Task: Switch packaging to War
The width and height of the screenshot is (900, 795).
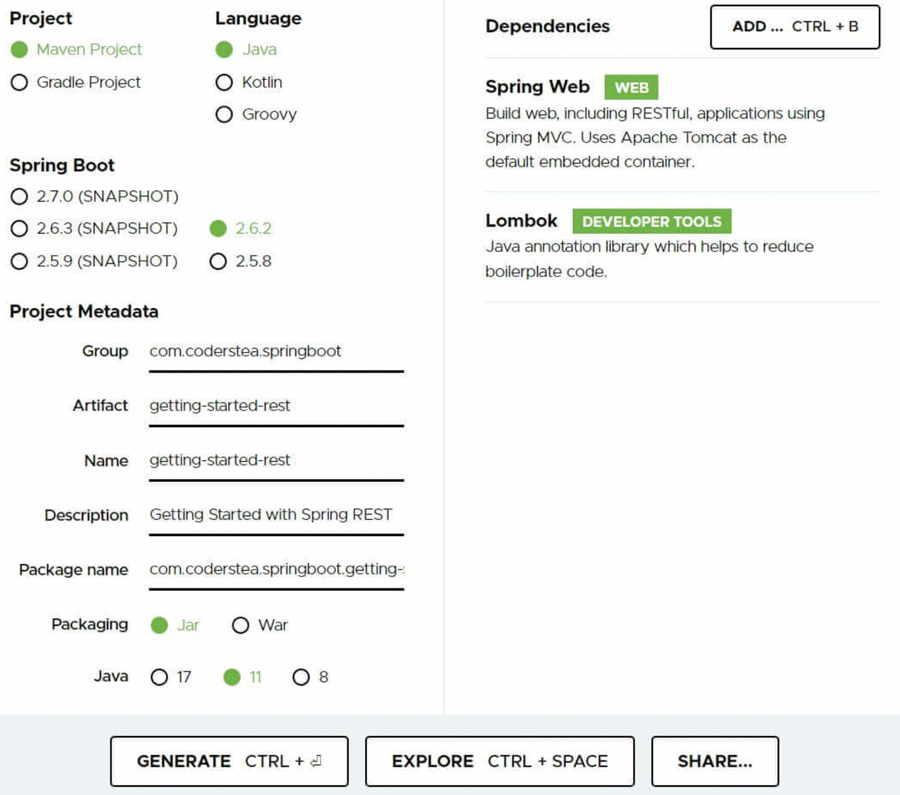Action: (240, 624)
